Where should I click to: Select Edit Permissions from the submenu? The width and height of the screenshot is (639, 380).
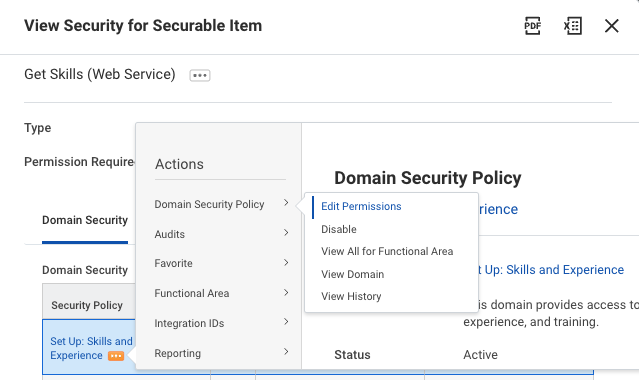tap(361, 207)
